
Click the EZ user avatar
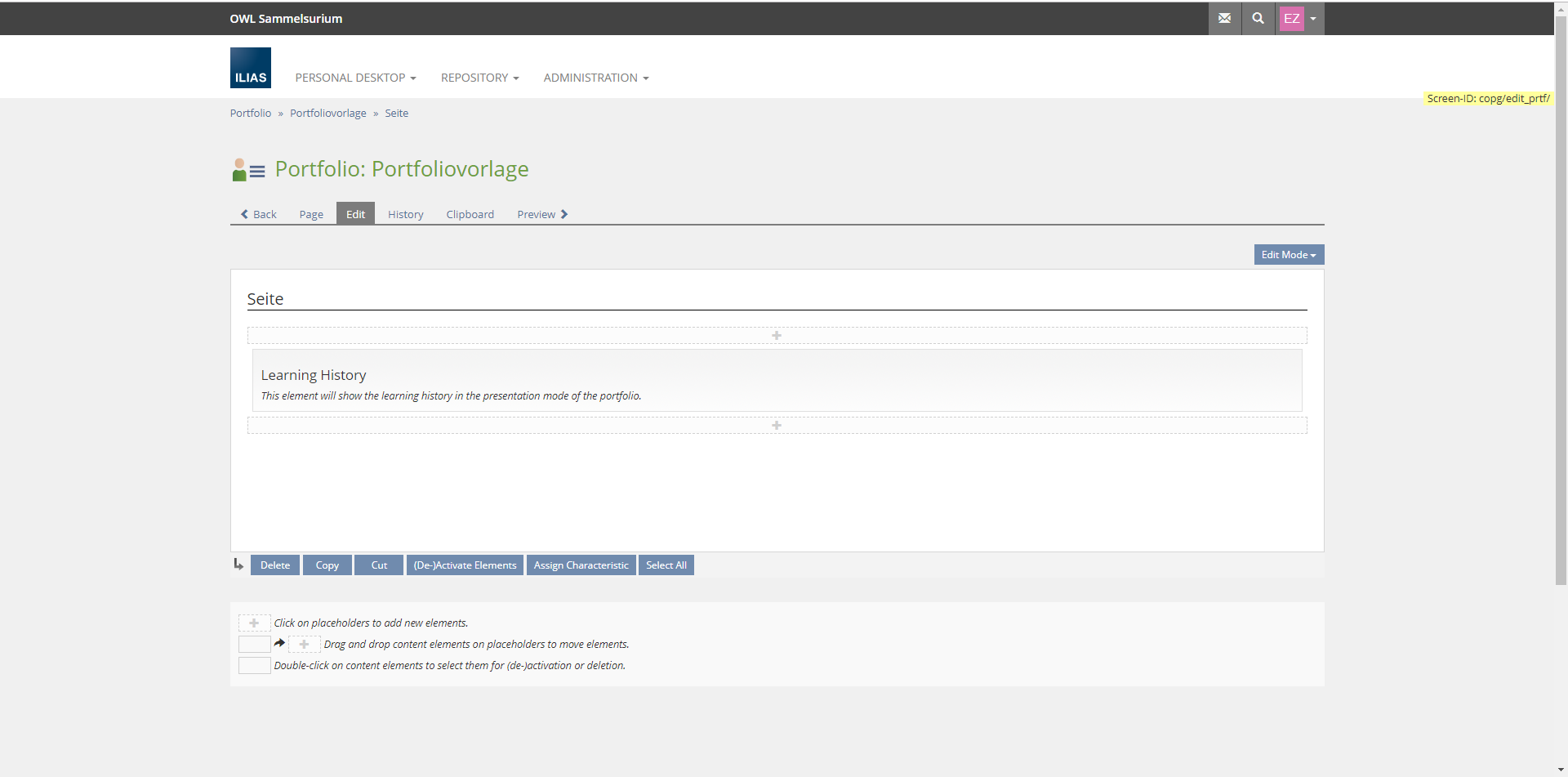click(x=1291, y=19)
